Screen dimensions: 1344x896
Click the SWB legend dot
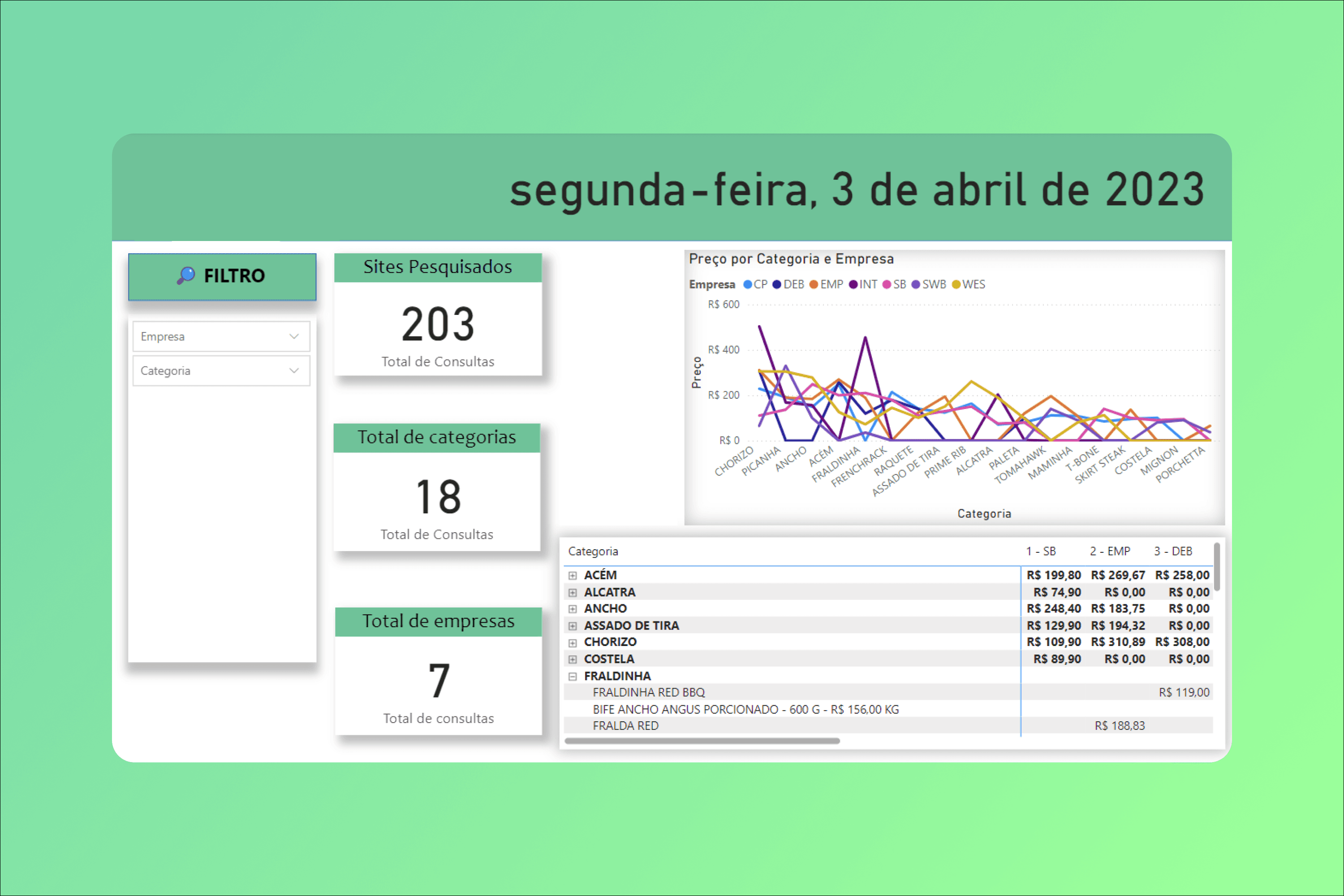click(x=915, y=284)
